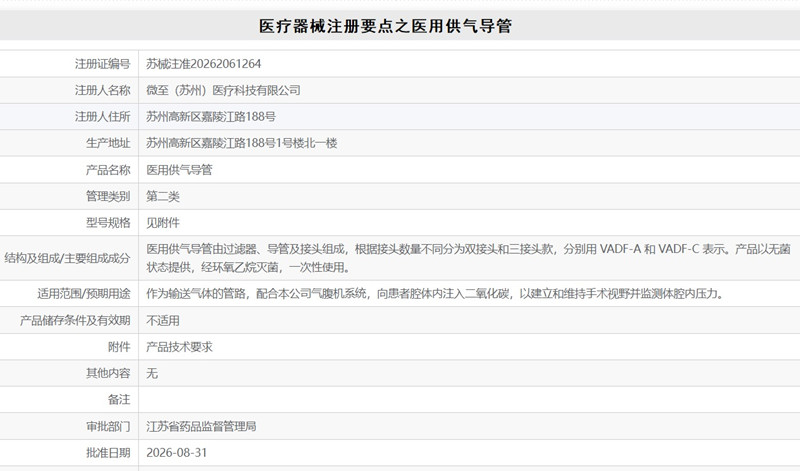Click the 见附件 value

163,223
